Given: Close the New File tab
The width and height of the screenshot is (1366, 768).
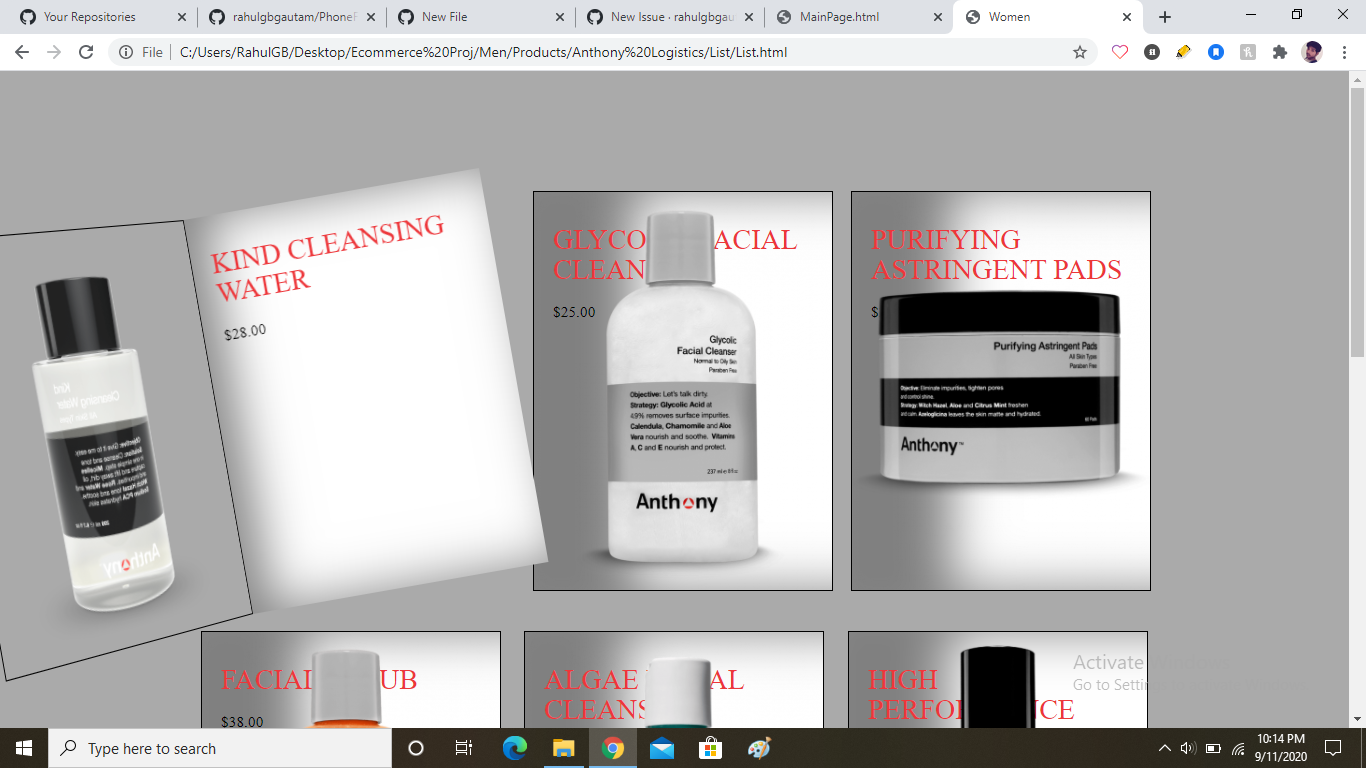Looking at the screenshot, I should pos(559,17).
